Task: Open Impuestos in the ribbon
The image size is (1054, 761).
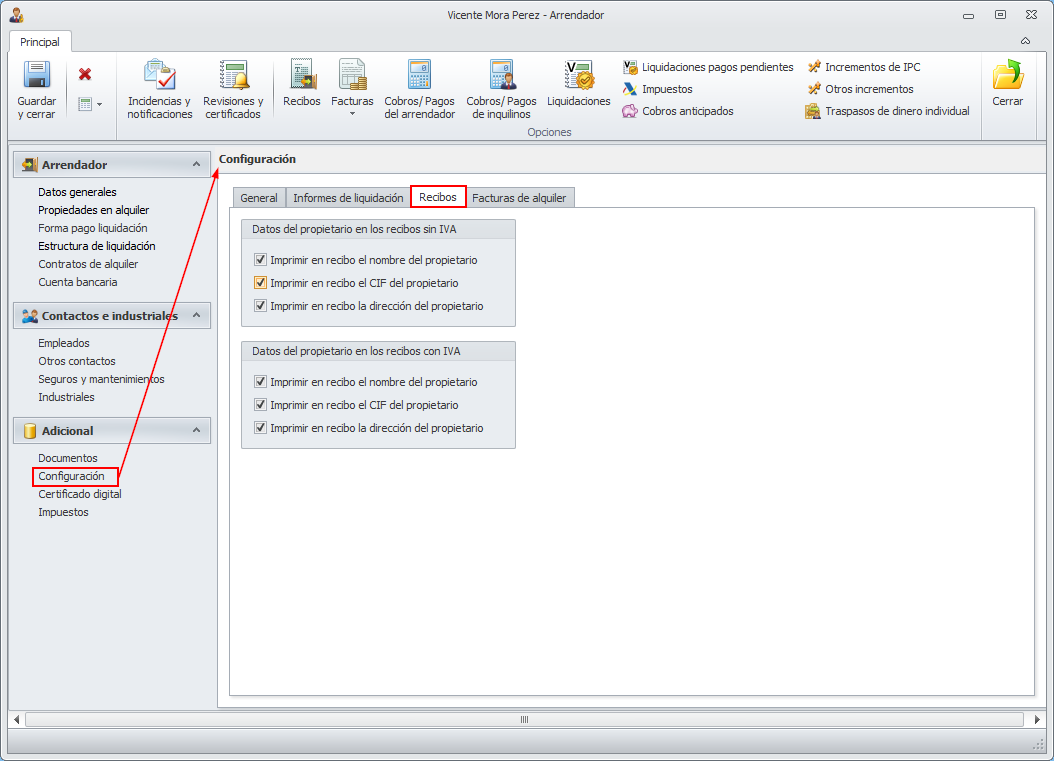Action: point(657,89)
